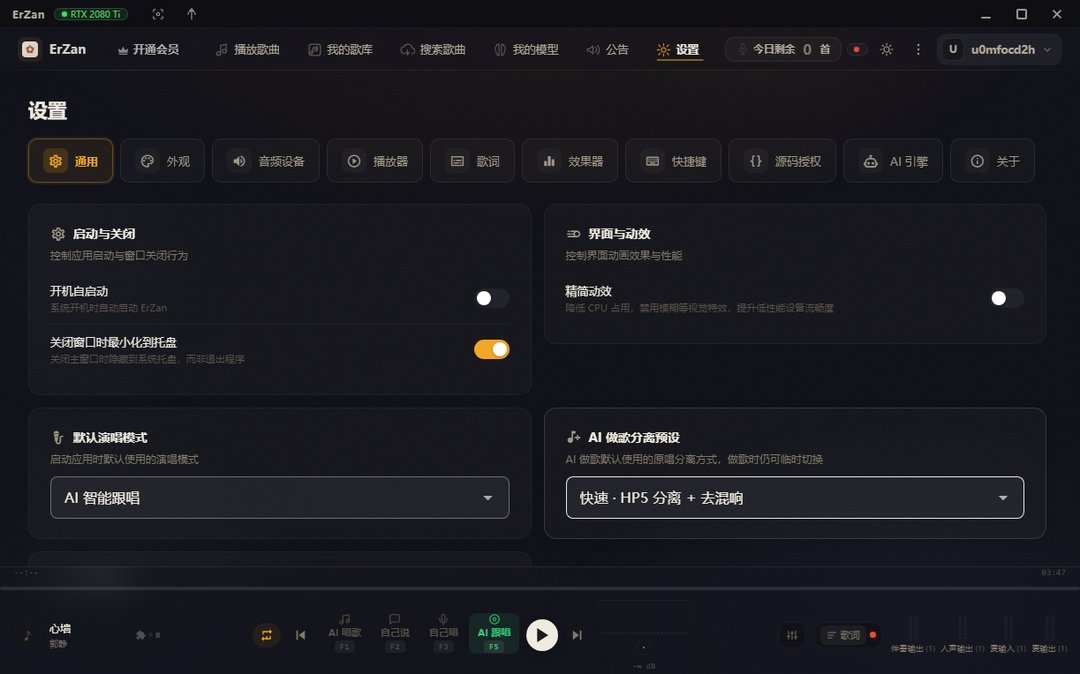
Task: Switch to AI 唱歌 mode (F1)
Action: pos(344,633)
